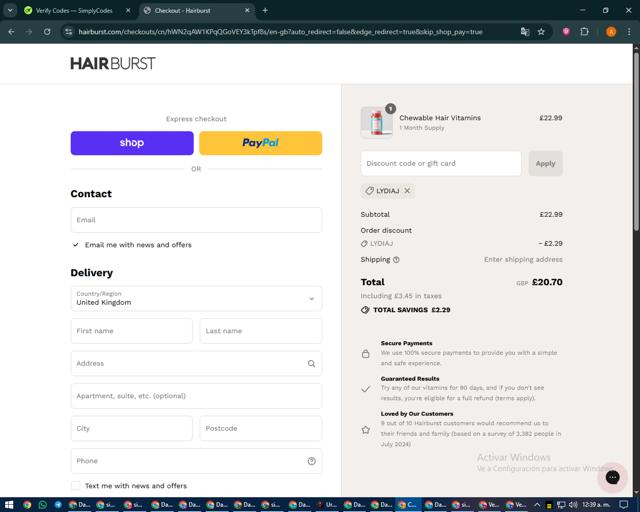The width and height of the screenshot is (640, 512).
Task: Open the Shipping info help icon
Action: [396, 260]
